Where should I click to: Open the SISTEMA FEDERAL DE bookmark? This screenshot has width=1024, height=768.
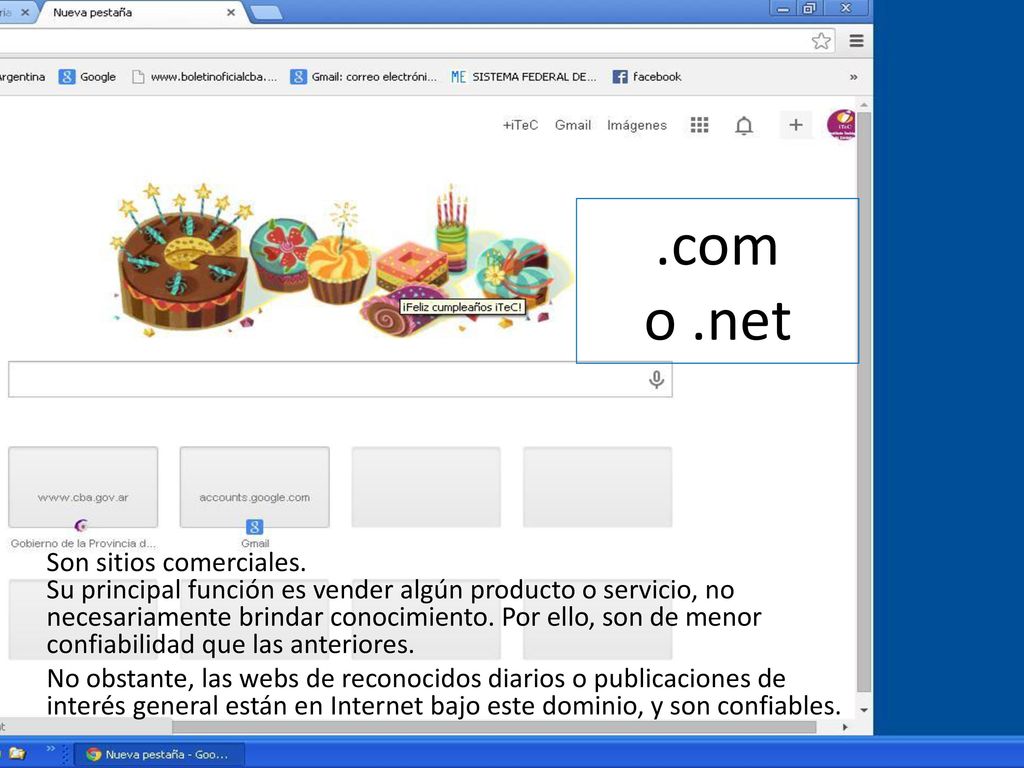[524, 76]
